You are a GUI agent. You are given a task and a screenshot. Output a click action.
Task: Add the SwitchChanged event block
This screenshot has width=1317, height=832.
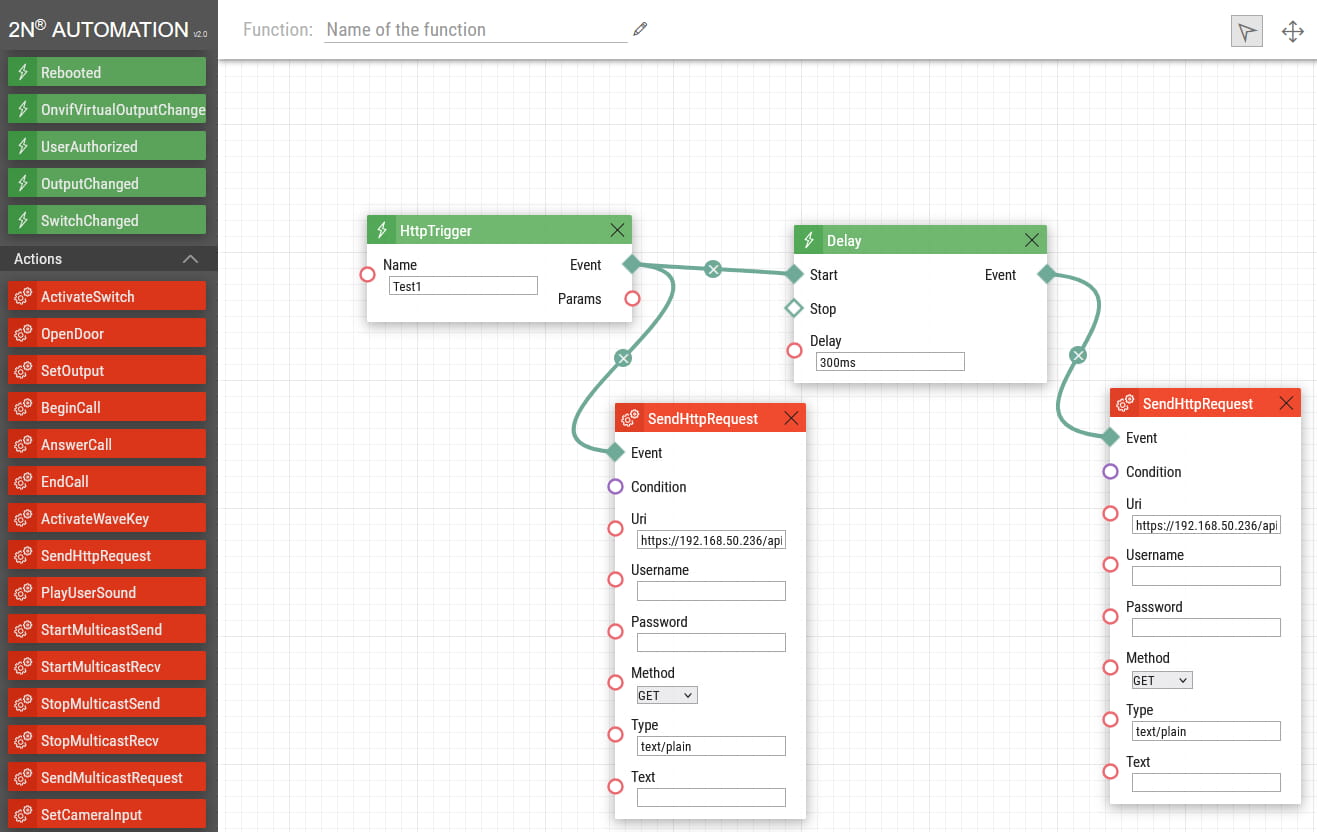[x=107, y=220]
